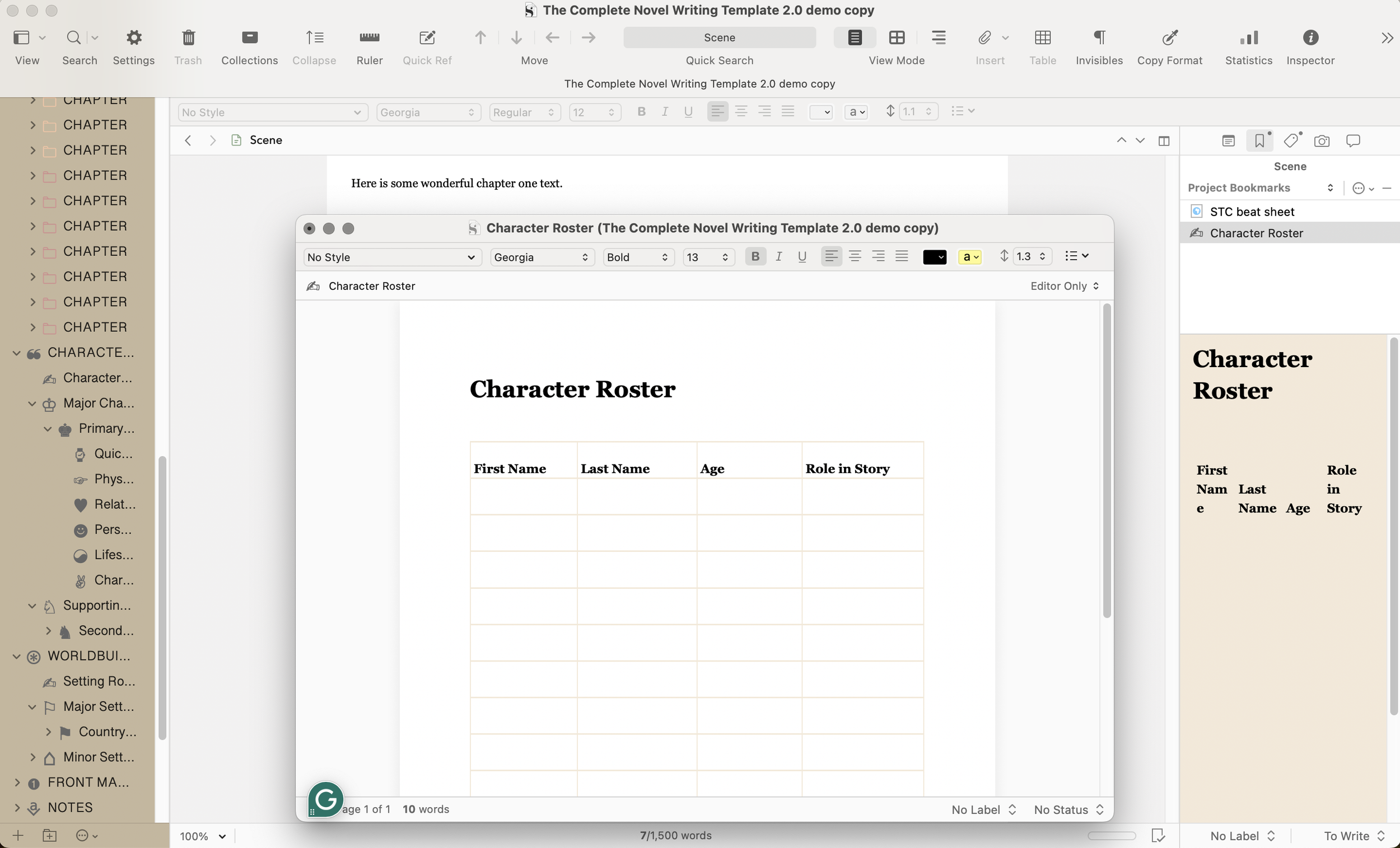
Task: Open the text color swatch in Character Roster
Action: (x=935, y=256)
